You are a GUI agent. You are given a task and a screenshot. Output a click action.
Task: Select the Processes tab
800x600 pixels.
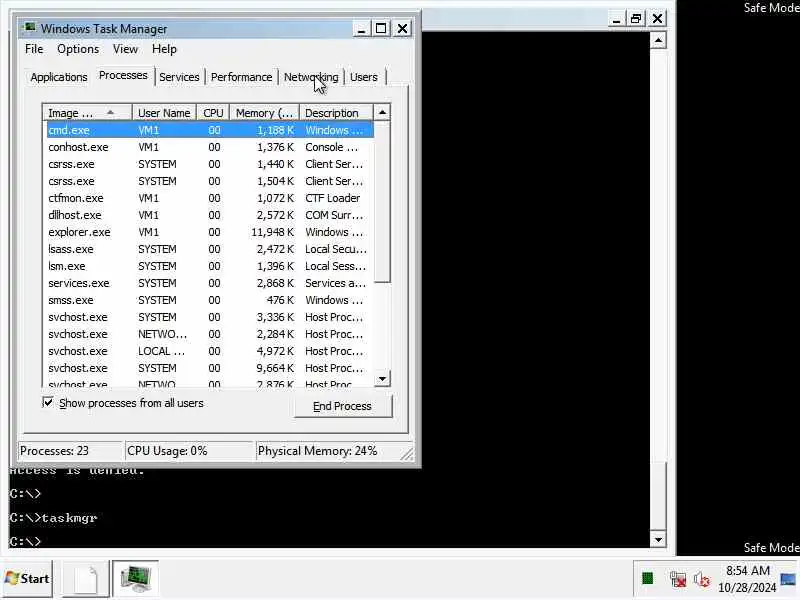coord(123,76)
